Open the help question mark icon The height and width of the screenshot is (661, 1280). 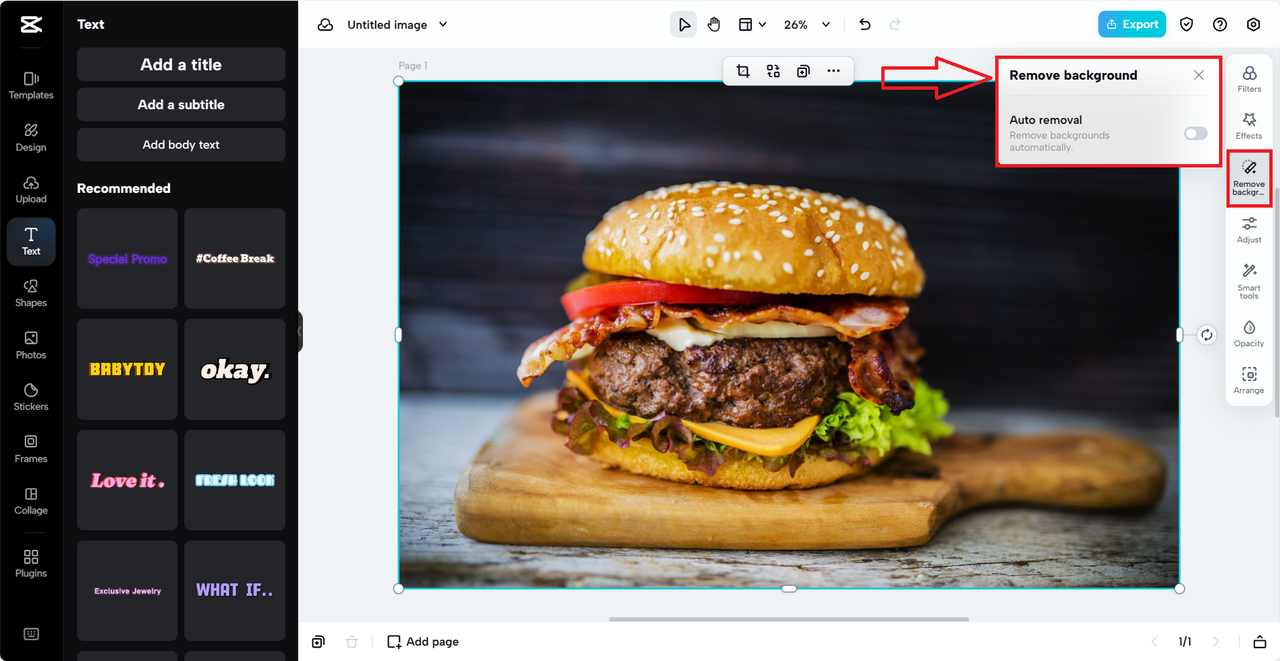pyautogui.click(x=1220, y=25)
